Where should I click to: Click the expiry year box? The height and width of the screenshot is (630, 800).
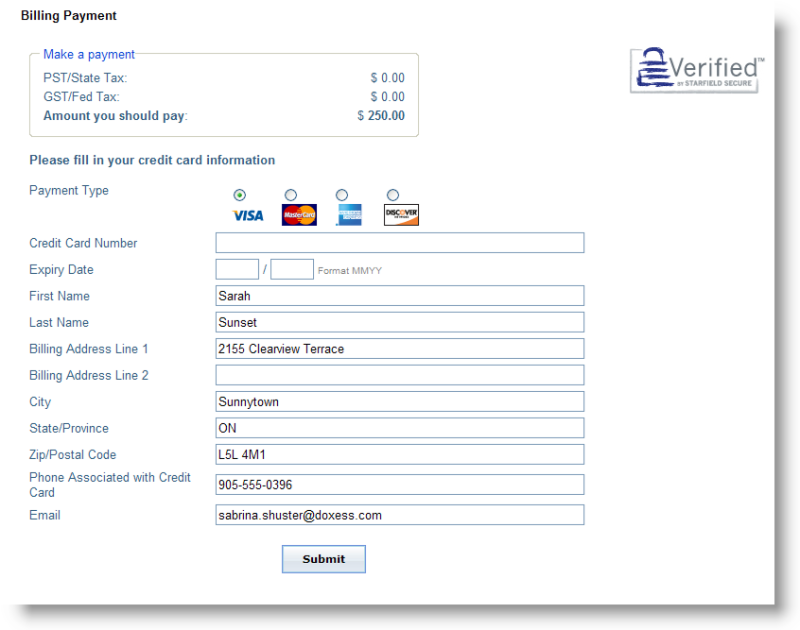(292, 269)
